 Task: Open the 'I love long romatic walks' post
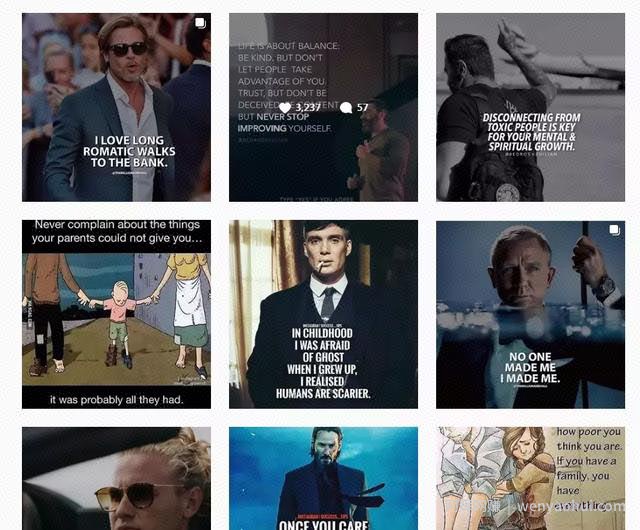[x=116, y=107]
